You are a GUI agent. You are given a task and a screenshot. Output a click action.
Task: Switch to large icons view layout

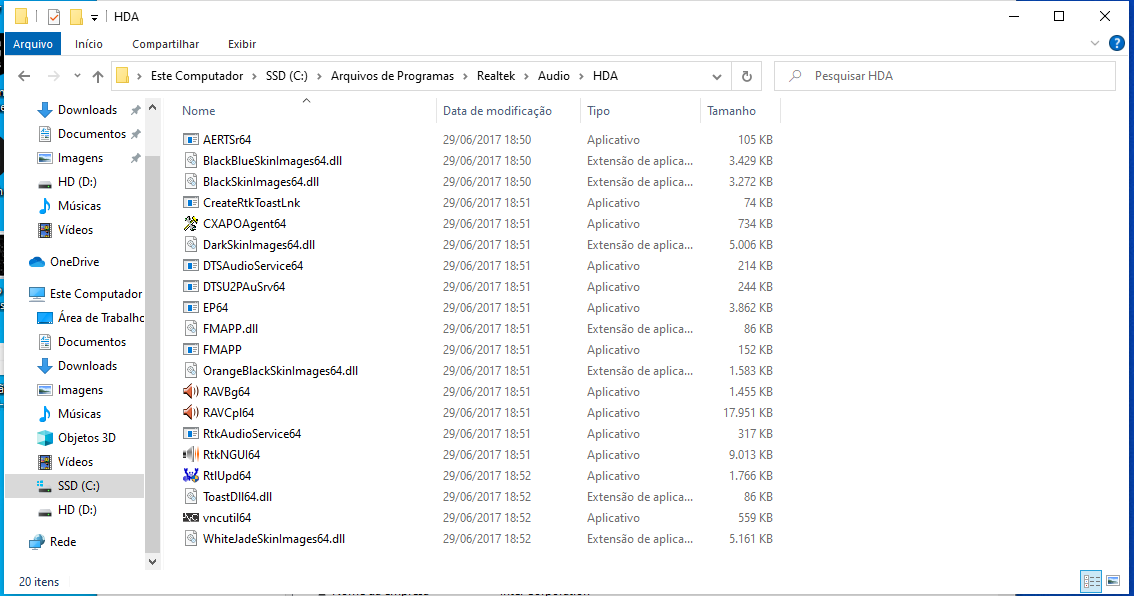[x=1113, y=581]
